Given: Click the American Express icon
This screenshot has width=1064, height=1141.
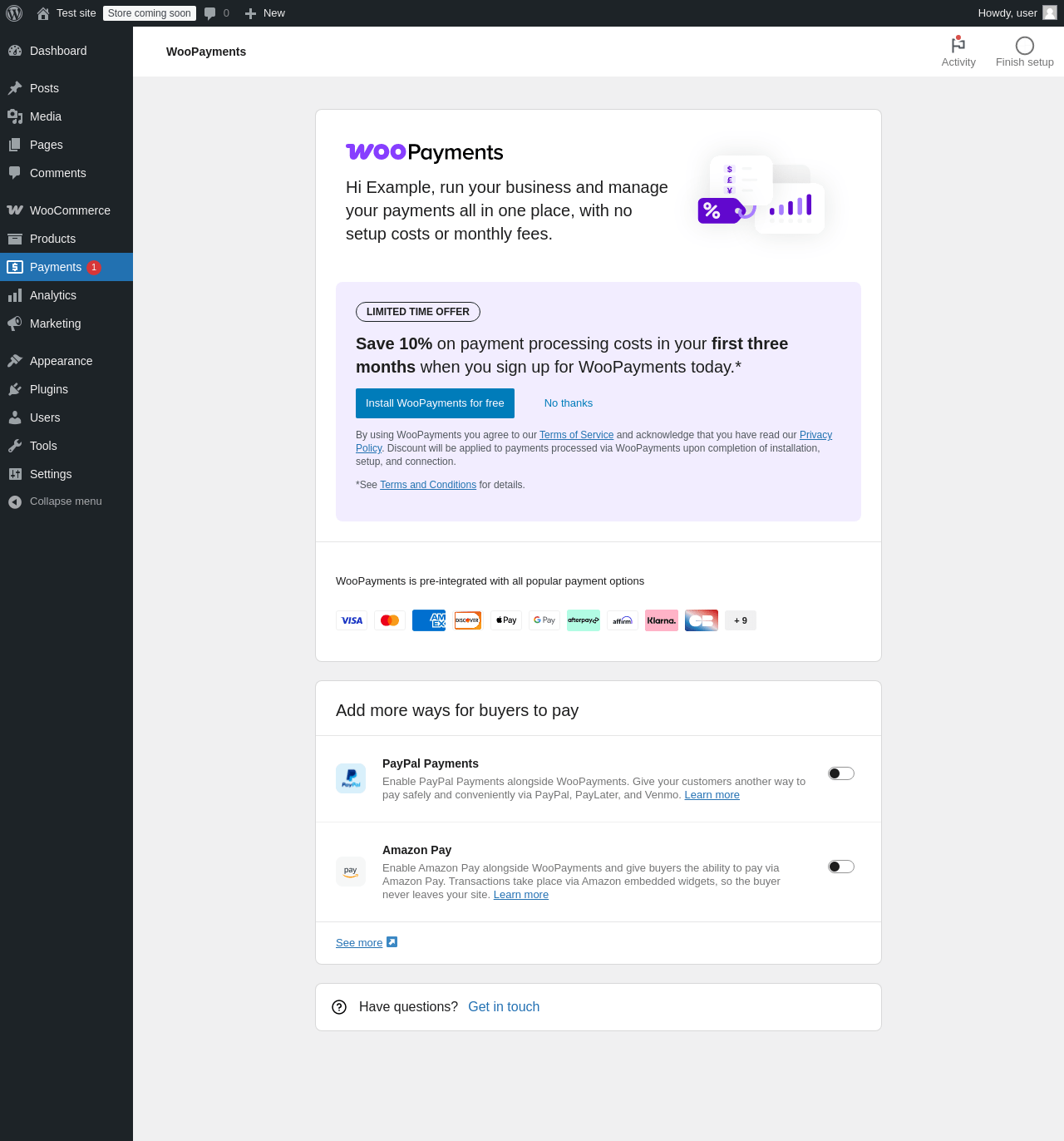Looking at the screenshot, I should pyautogui.click(x=429, y=620).
